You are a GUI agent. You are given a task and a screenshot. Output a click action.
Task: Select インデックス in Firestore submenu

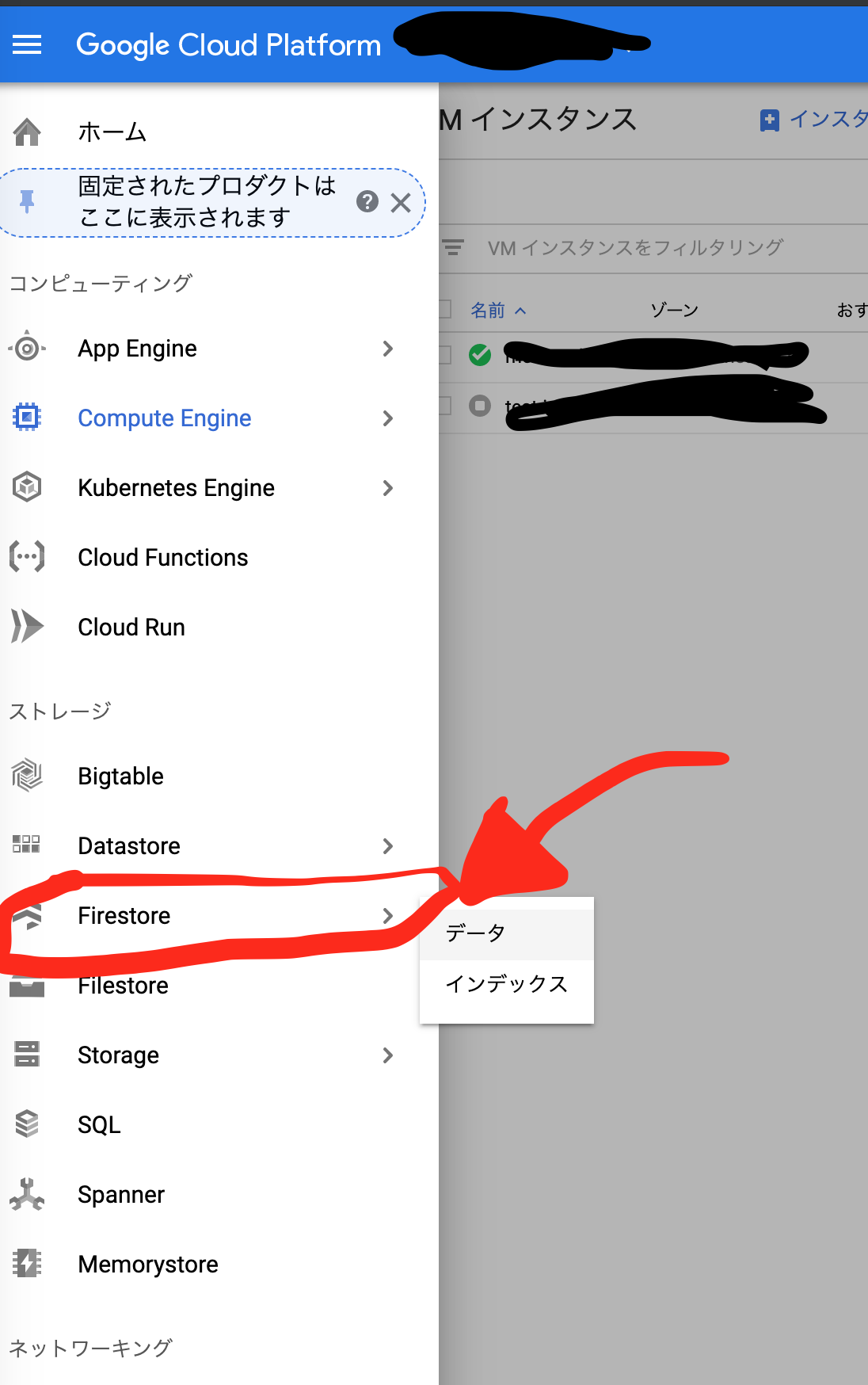[x=507, y=984]
